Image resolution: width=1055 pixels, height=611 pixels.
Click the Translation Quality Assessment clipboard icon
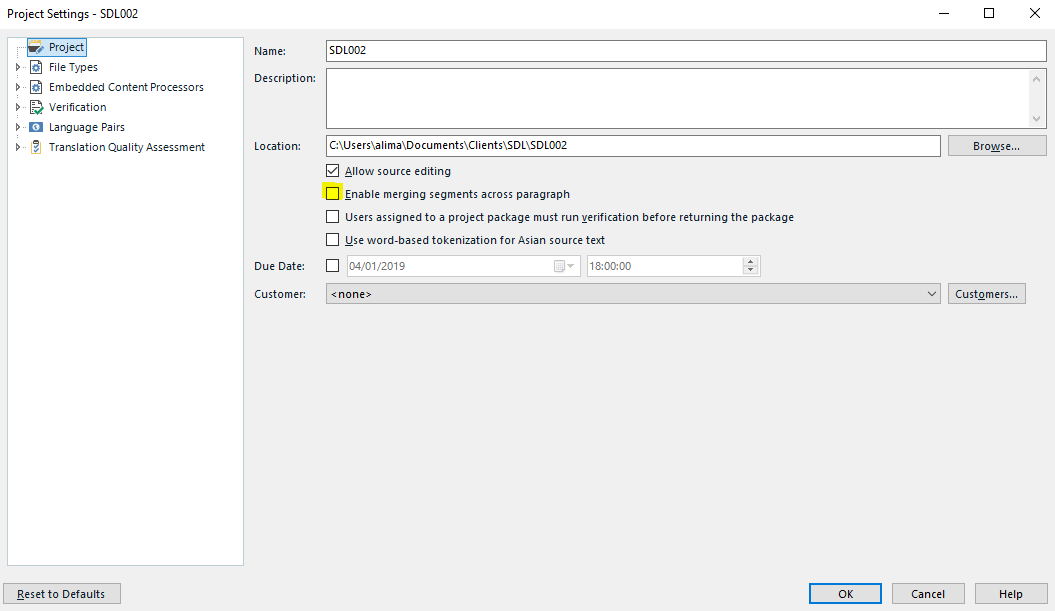(36, 147)
